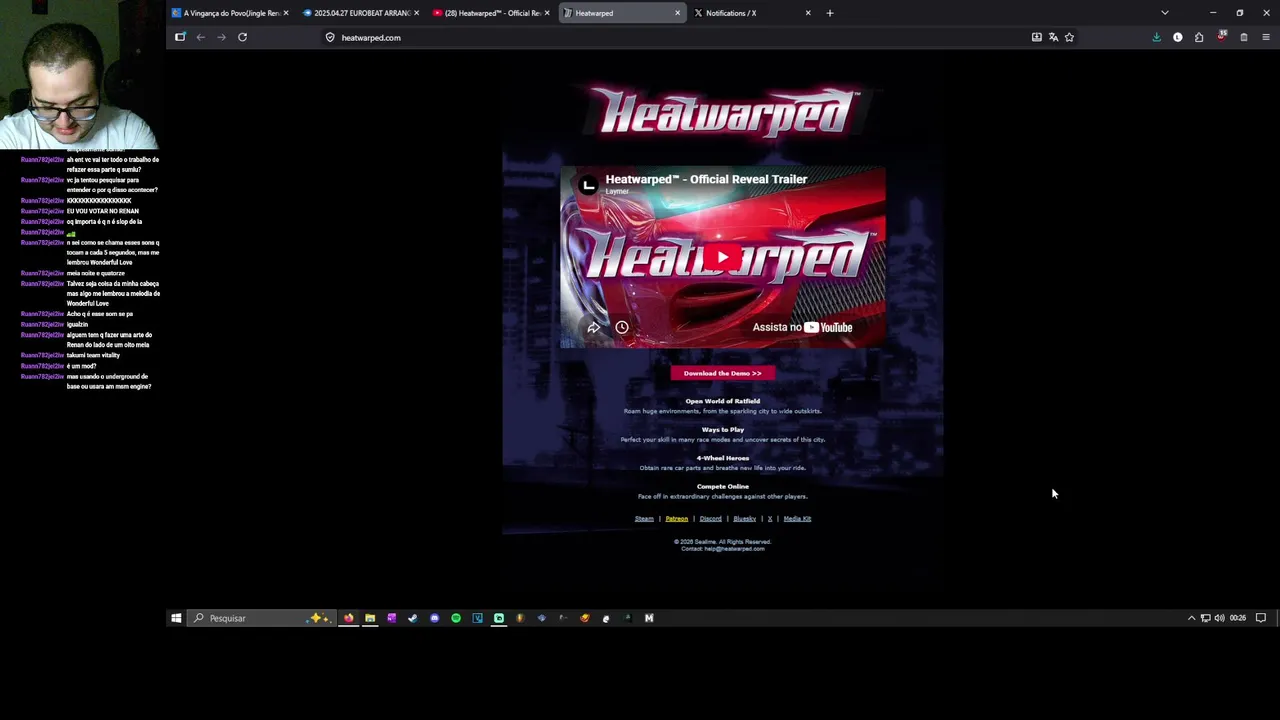1280x720 pixels.
Task: Close the 'A Vingança do Povo' tab
Action: (286, 13)
